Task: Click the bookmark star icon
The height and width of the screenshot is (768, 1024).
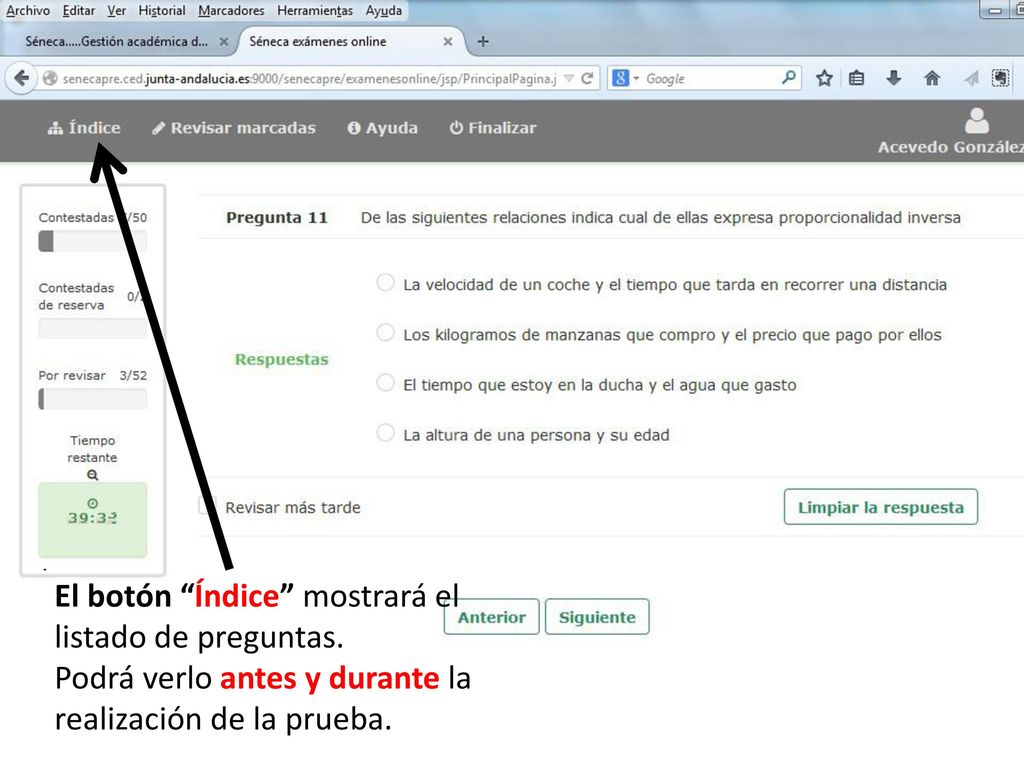Action: (824, 78)
